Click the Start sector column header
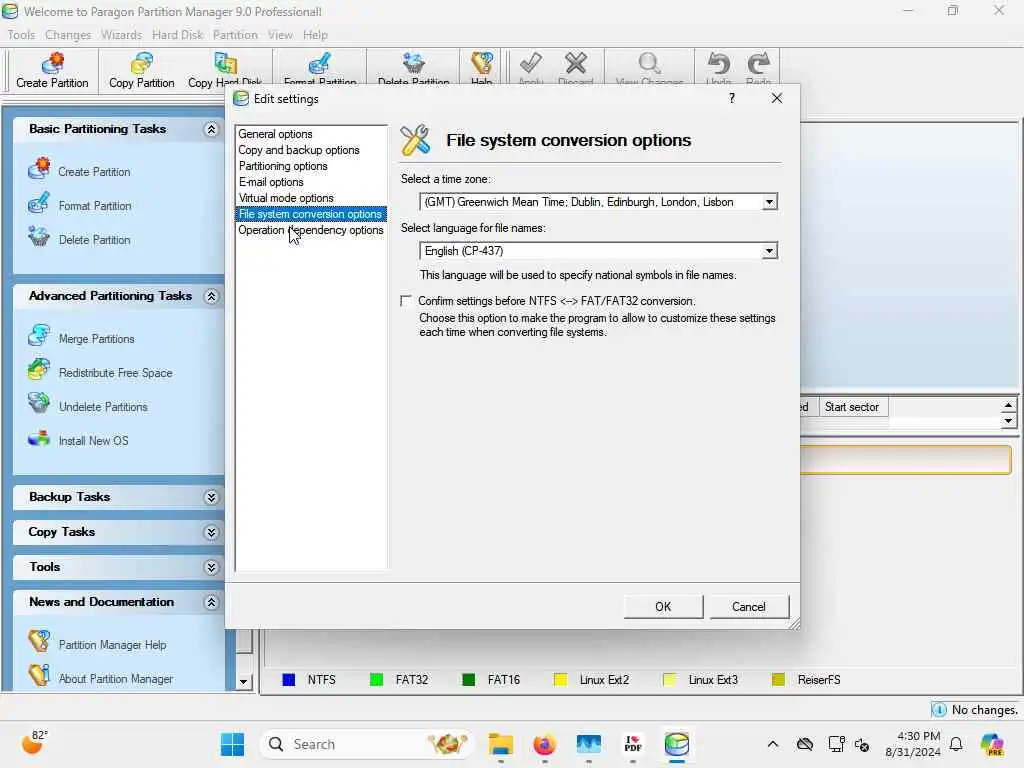The image size is (1024, 768). [852, 407]
